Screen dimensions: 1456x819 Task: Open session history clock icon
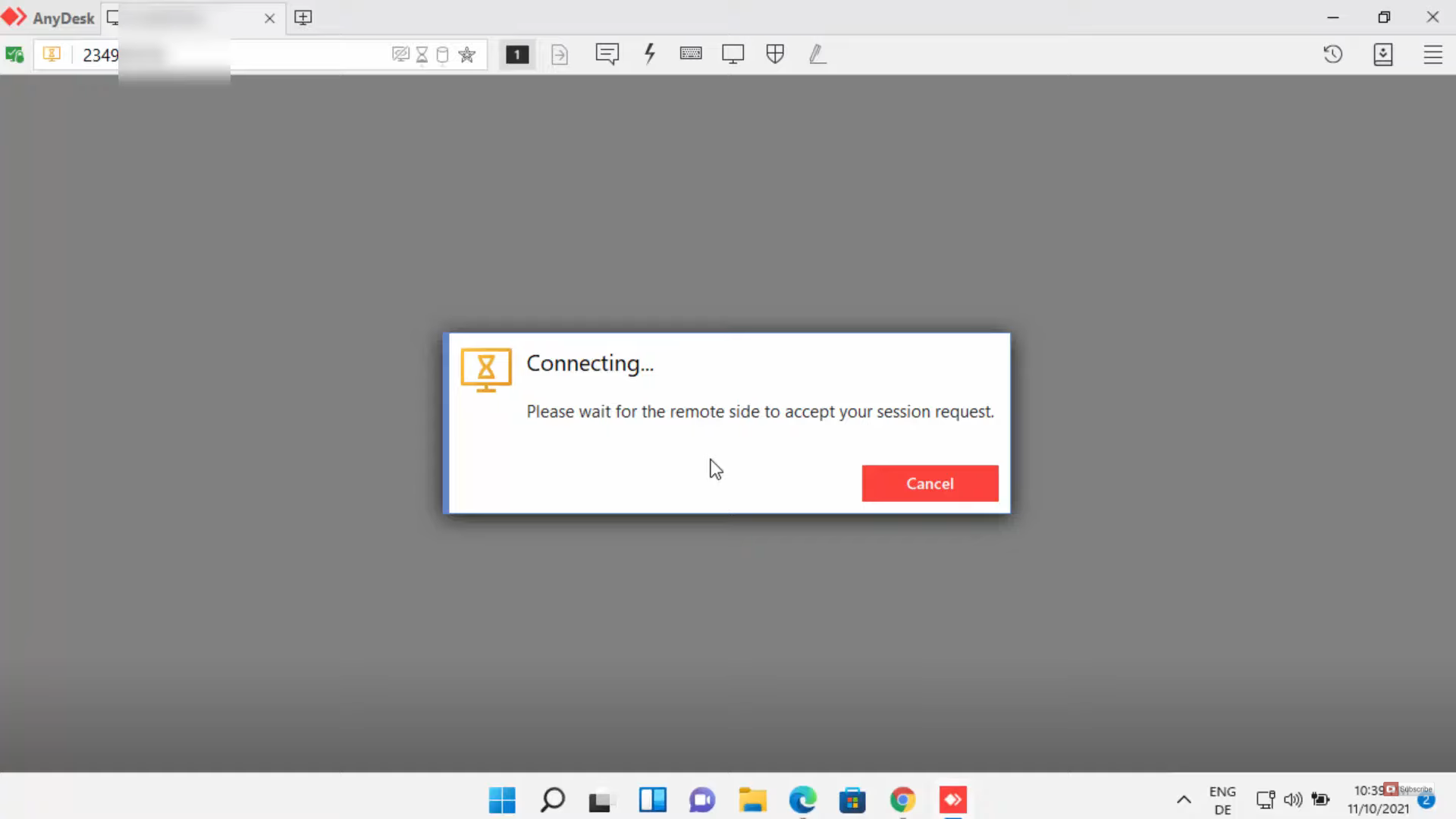(1333, 55)
